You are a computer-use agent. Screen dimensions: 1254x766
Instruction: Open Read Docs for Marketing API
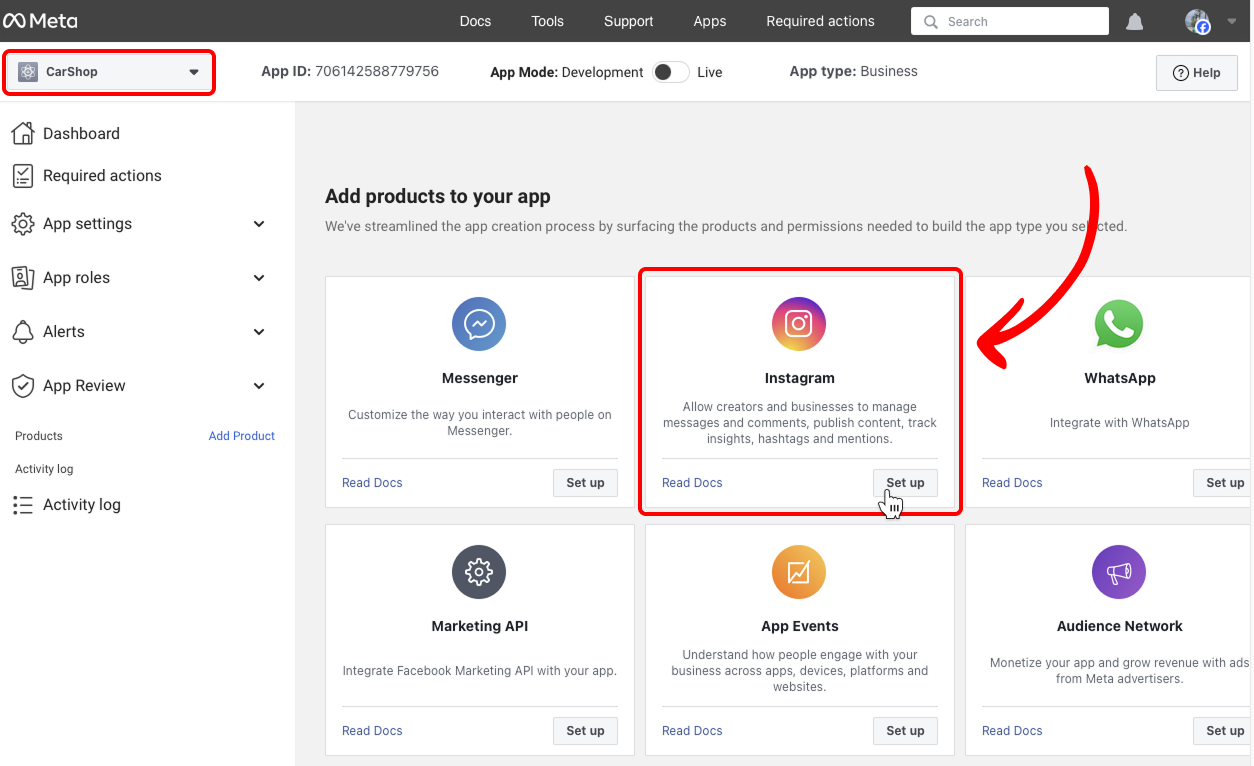372,731
